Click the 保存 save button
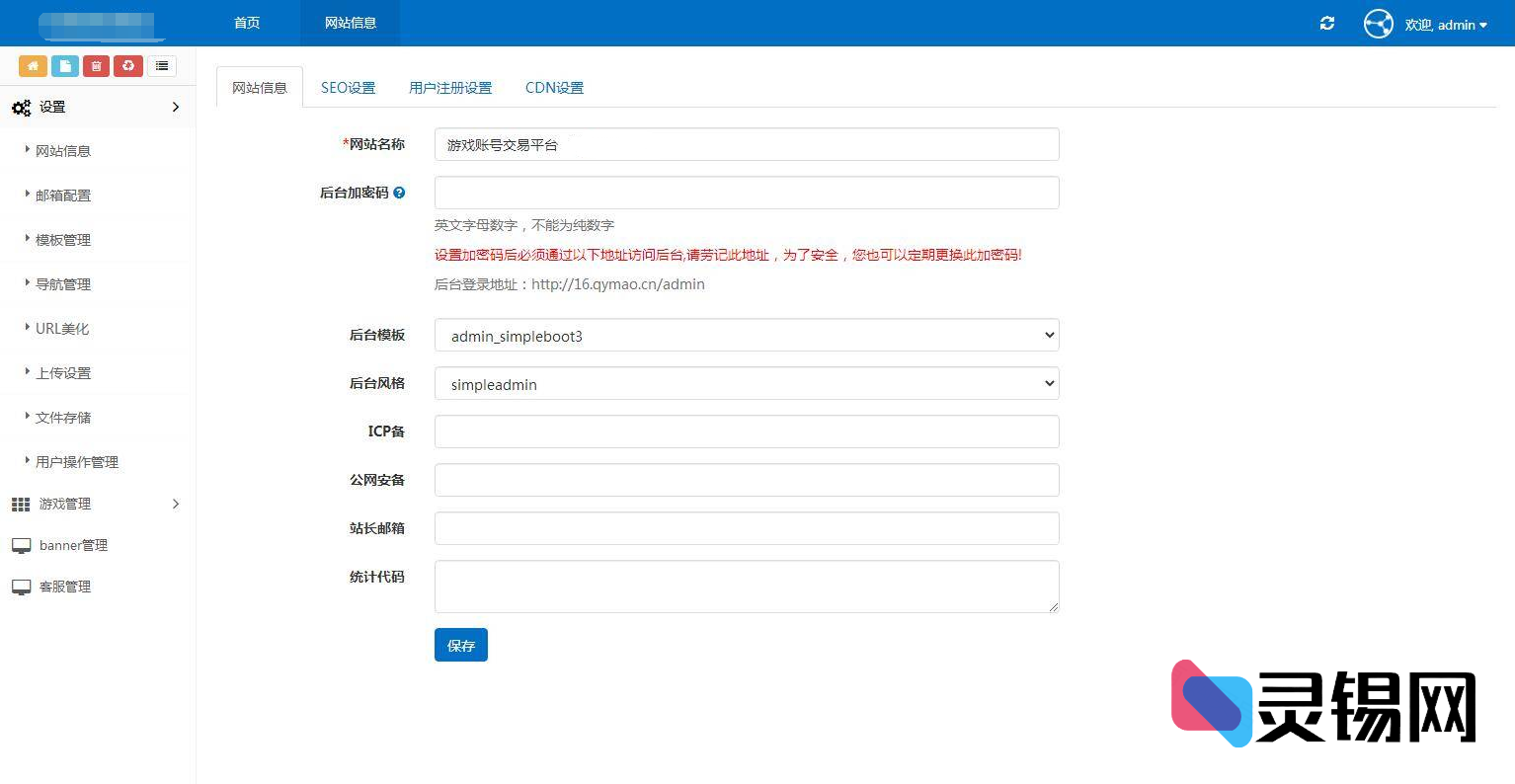1515x784 pixels. 460,645
